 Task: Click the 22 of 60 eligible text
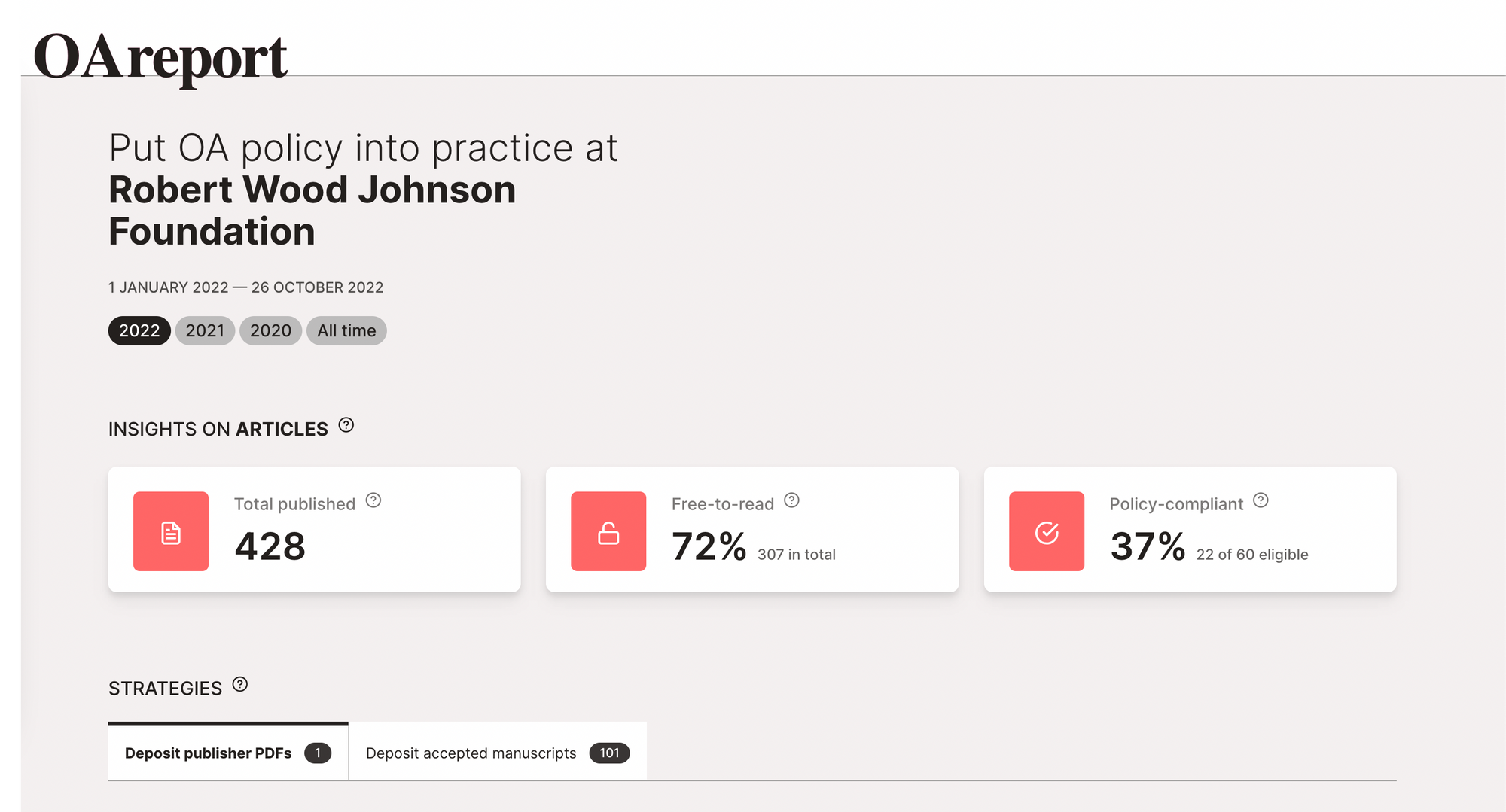tap(1251, 554)
